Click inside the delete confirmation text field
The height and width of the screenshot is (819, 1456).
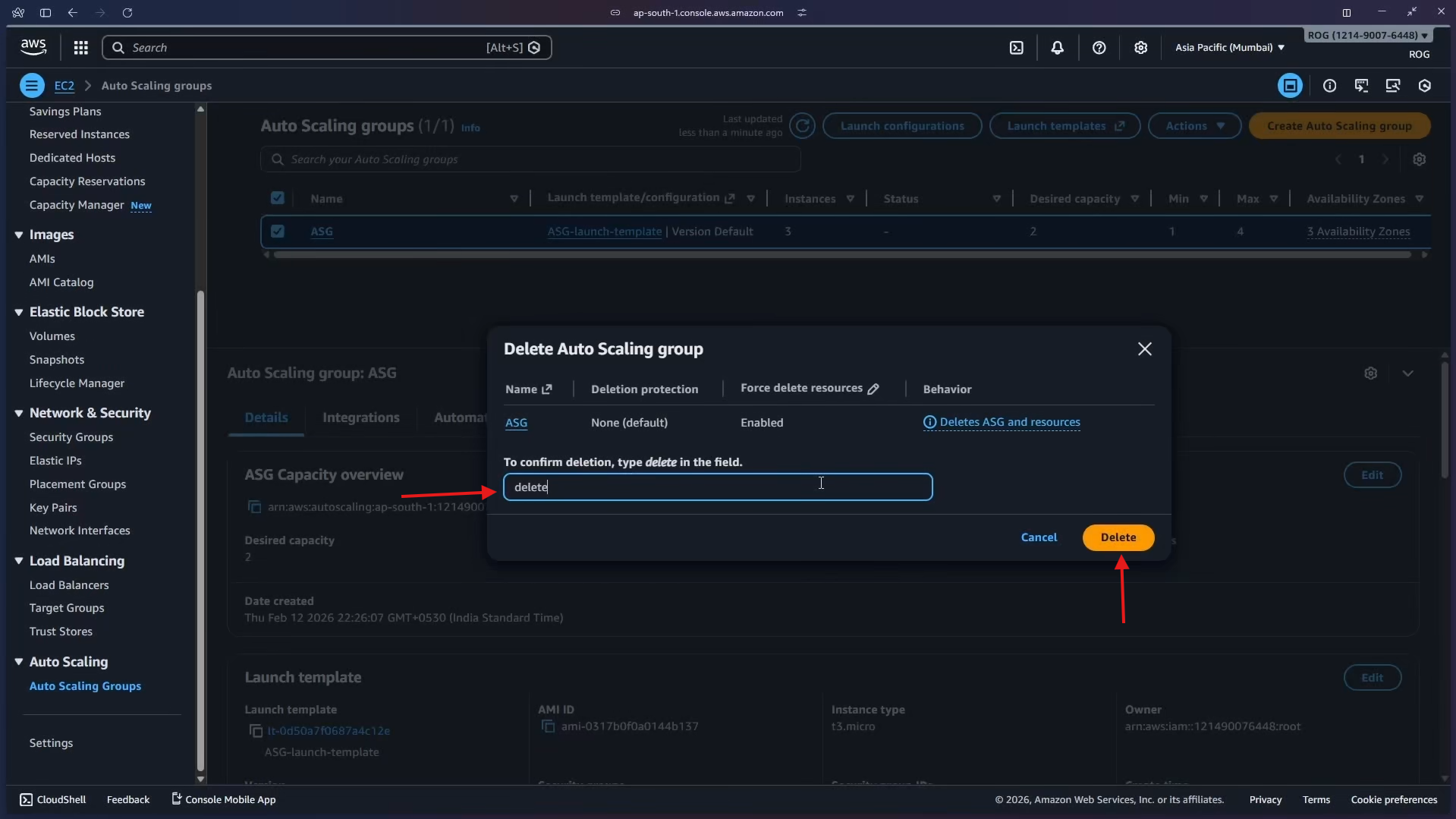[x=718, y=487]
